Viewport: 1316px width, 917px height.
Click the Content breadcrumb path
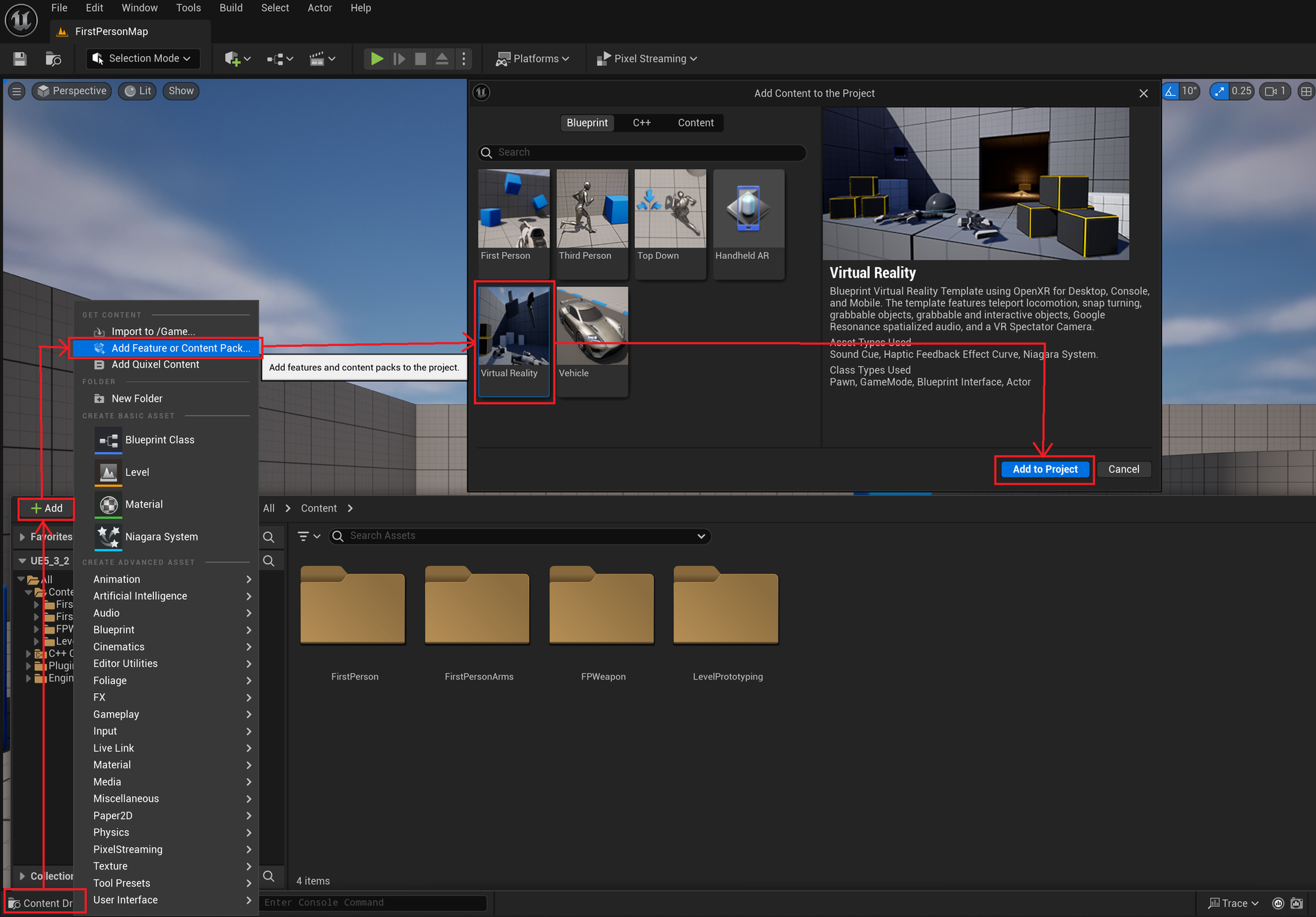[x=318, y=508]
